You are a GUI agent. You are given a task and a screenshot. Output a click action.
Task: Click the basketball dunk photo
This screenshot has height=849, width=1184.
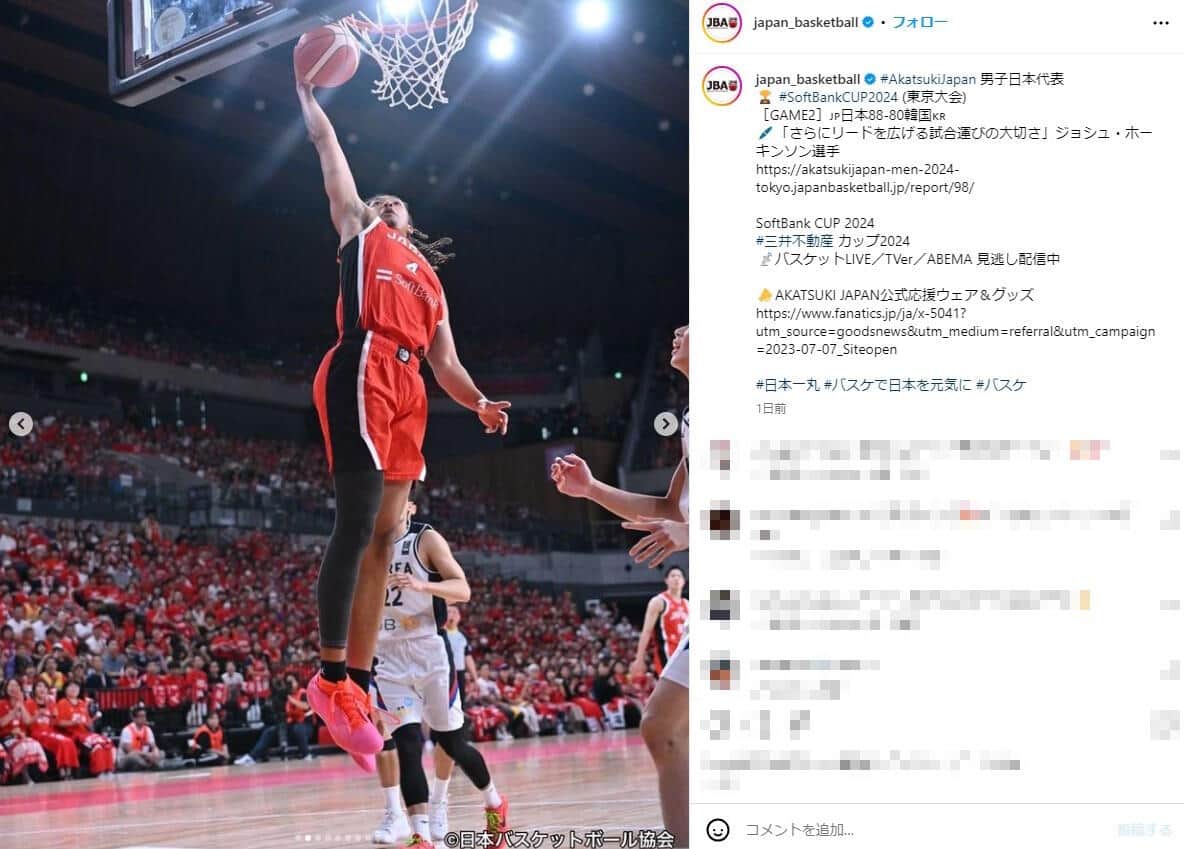pos(344,424)
